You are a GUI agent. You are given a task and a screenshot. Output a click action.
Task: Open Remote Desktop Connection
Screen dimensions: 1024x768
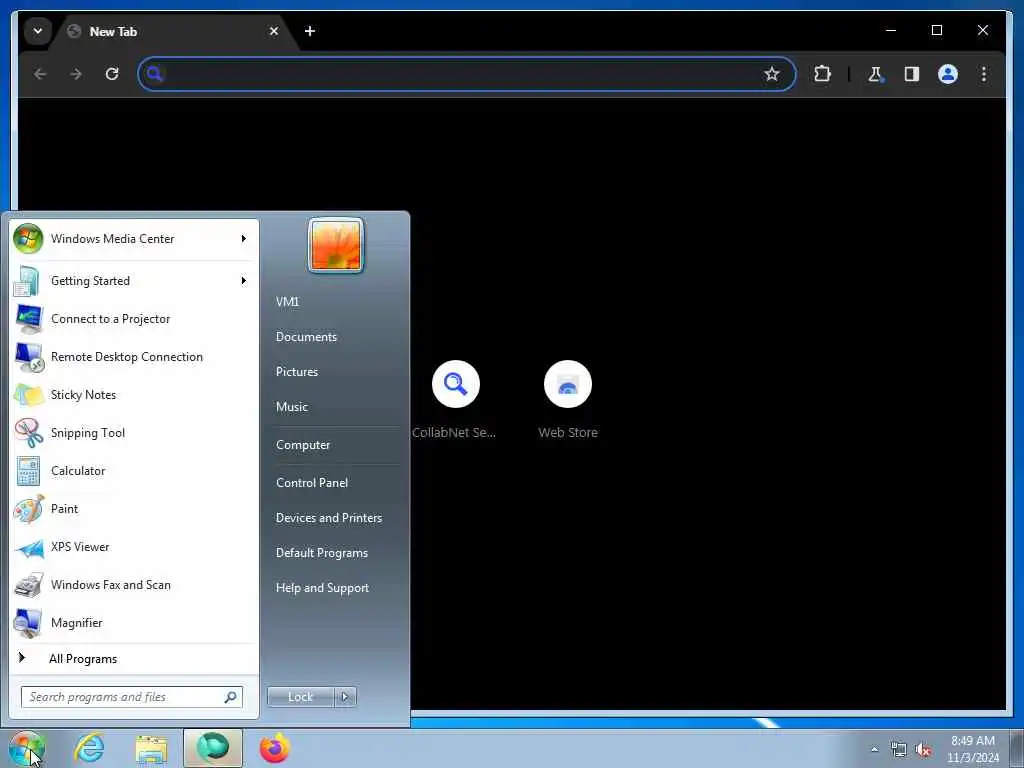click(134, 357)
